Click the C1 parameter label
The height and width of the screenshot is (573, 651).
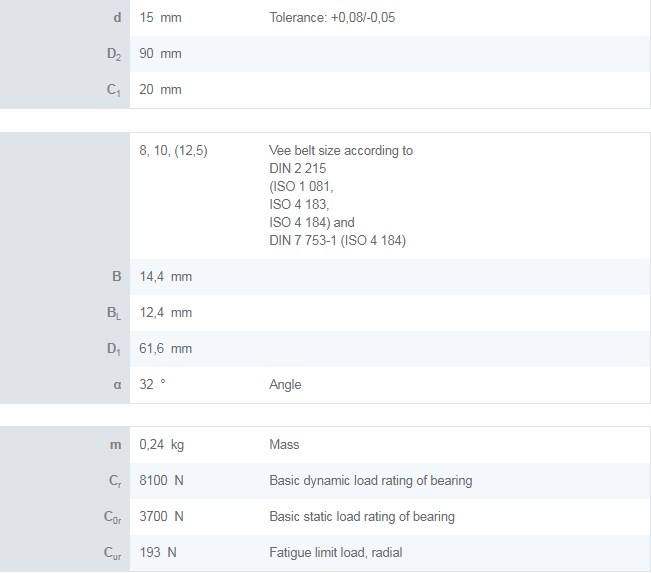tap(114, 90)
